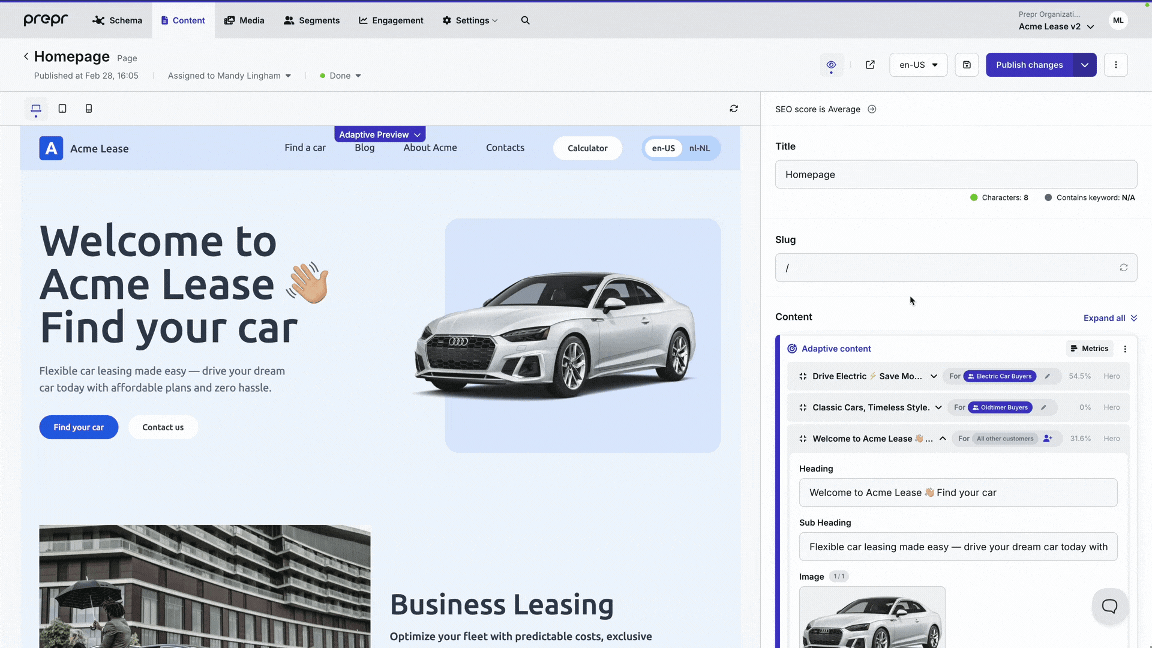1152x648 pixels.
Task: Open the ML user avatar menu
Action: (1118, 21)
